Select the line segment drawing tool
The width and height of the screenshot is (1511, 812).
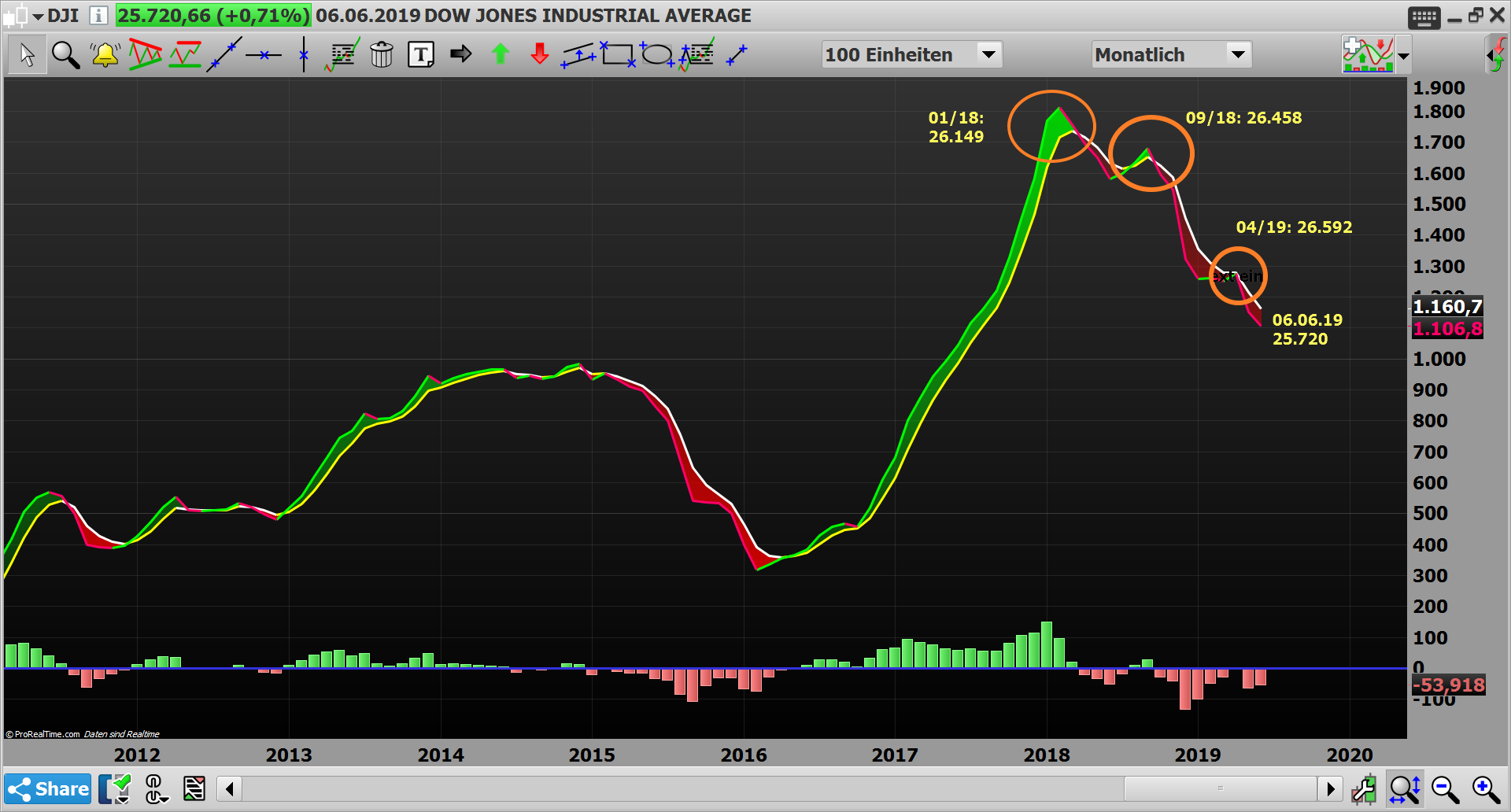[x=737, y=55]
